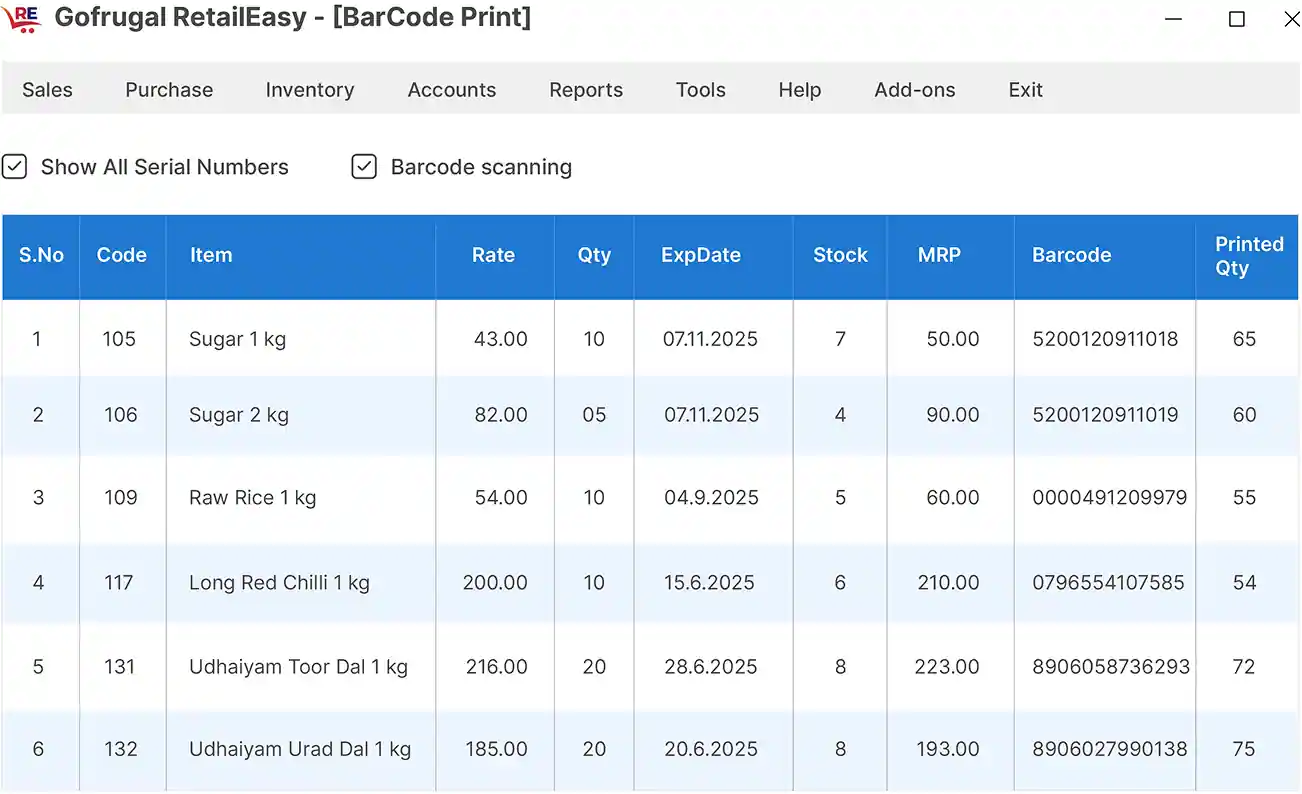The image size is (1302, 794).
Task: Sort the table by the MRP column
Action: [x=939, y=255]
